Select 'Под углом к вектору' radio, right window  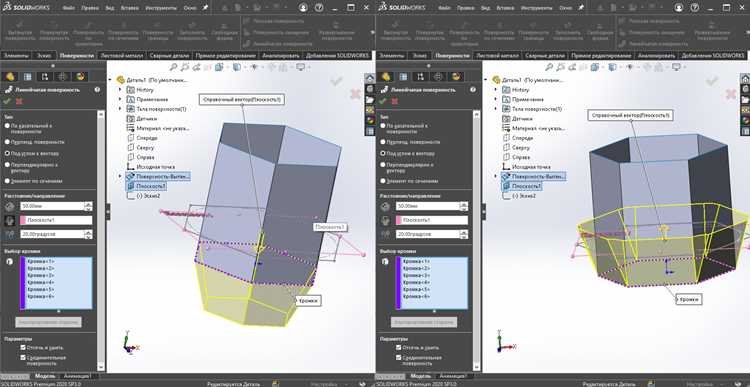click(383, 154)
